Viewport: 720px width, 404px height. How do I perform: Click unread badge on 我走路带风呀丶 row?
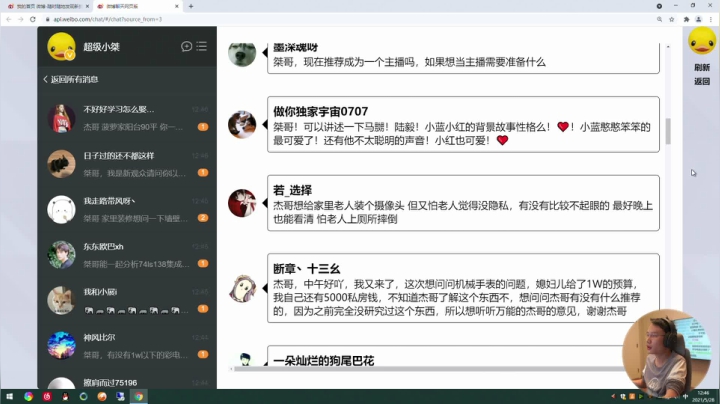[x=203, y=218]
